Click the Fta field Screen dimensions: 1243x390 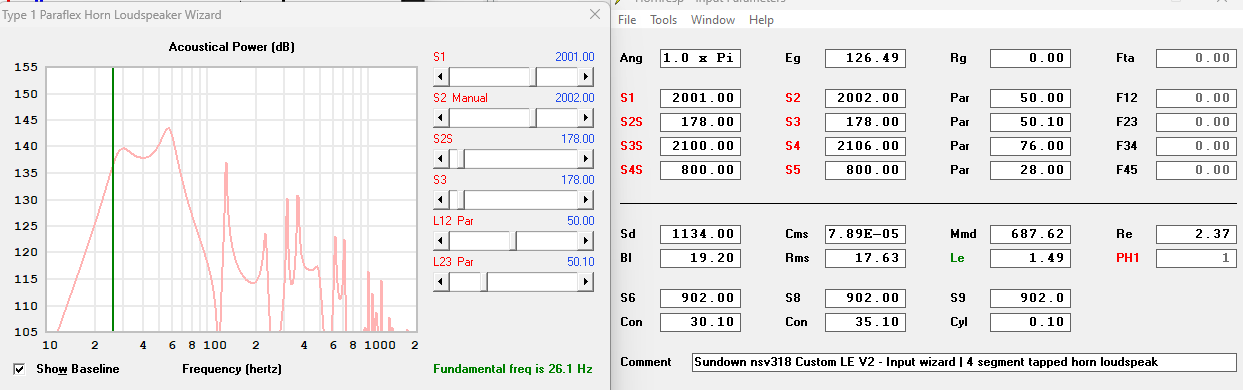(x=1196, y=58)
